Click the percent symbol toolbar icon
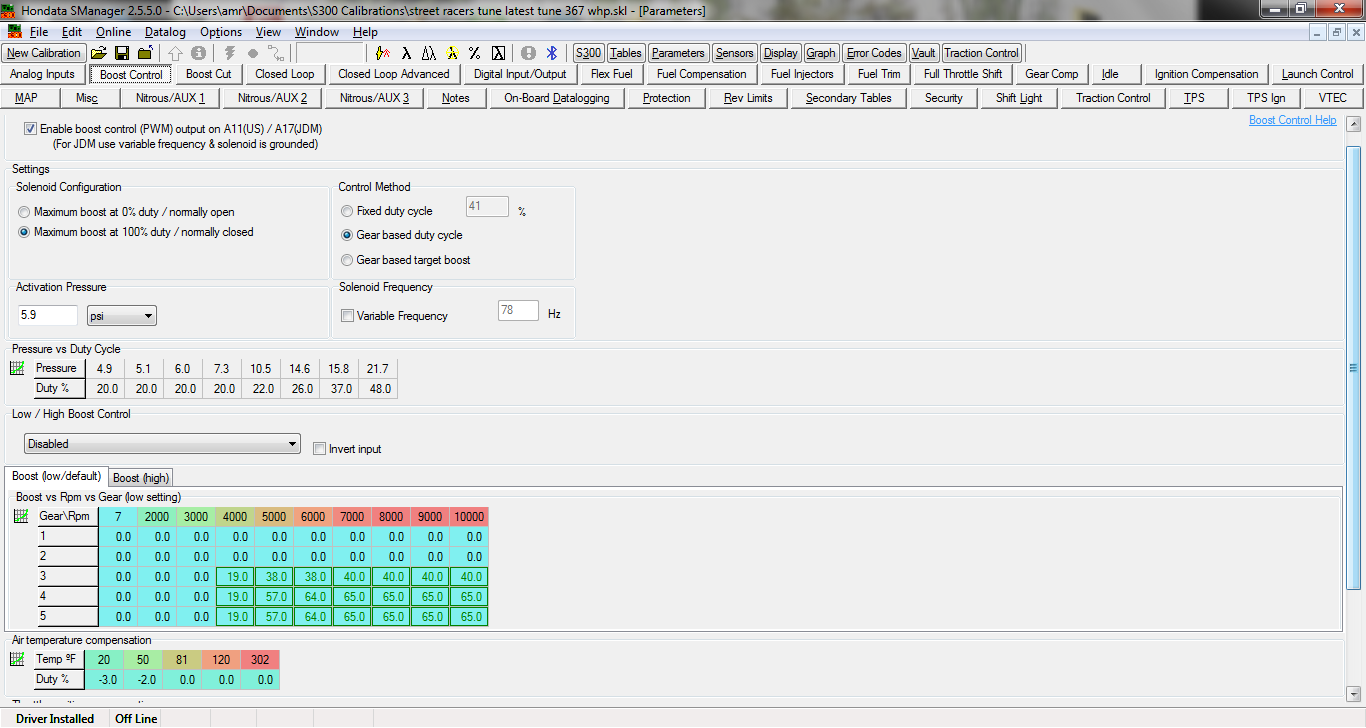This screenshot has height=728, width=1366. point(474,53)
